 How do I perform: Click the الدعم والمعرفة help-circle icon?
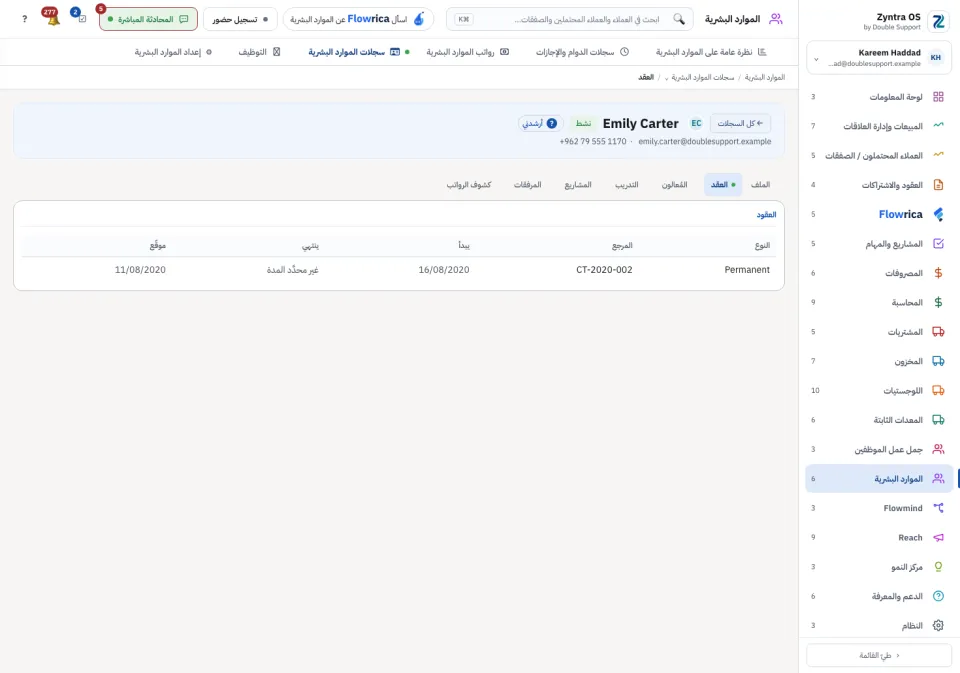tap(938, 596)
